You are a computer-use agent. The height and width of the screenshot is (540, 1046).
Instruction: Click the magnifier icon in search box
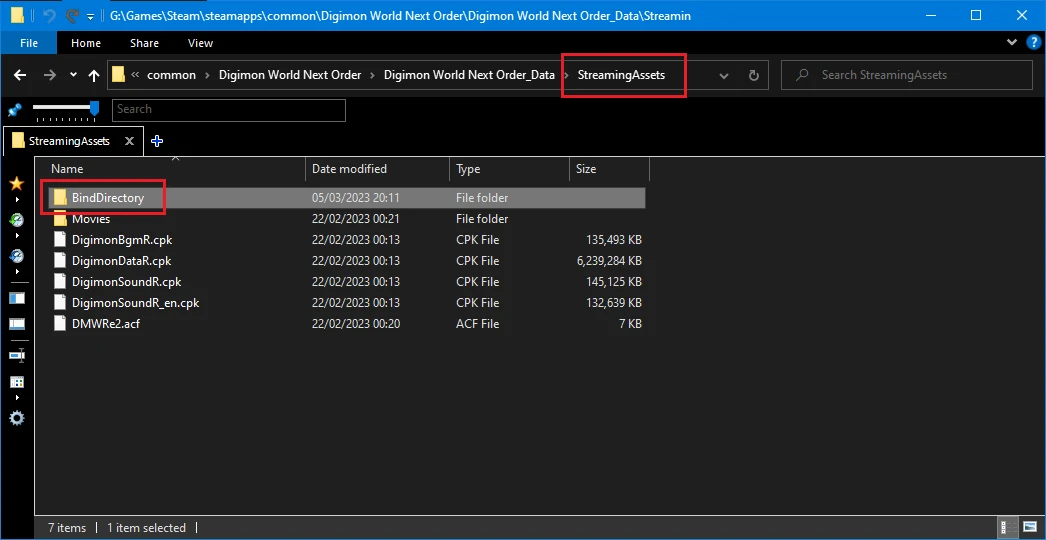point(803,75)
